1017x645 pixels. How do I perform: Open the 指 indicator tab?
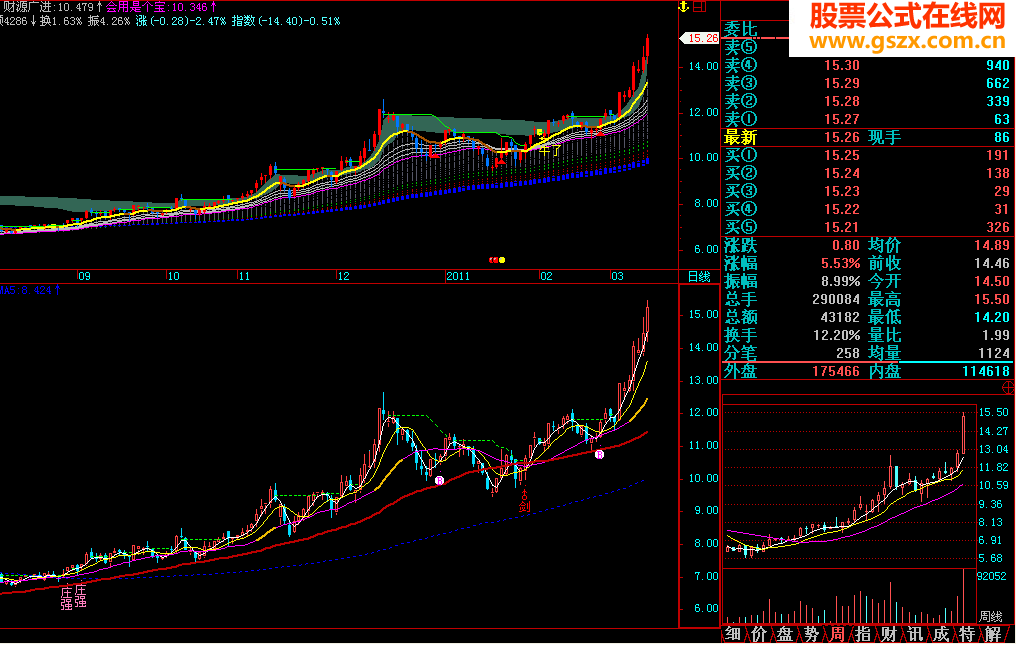(x=863, y=634)
